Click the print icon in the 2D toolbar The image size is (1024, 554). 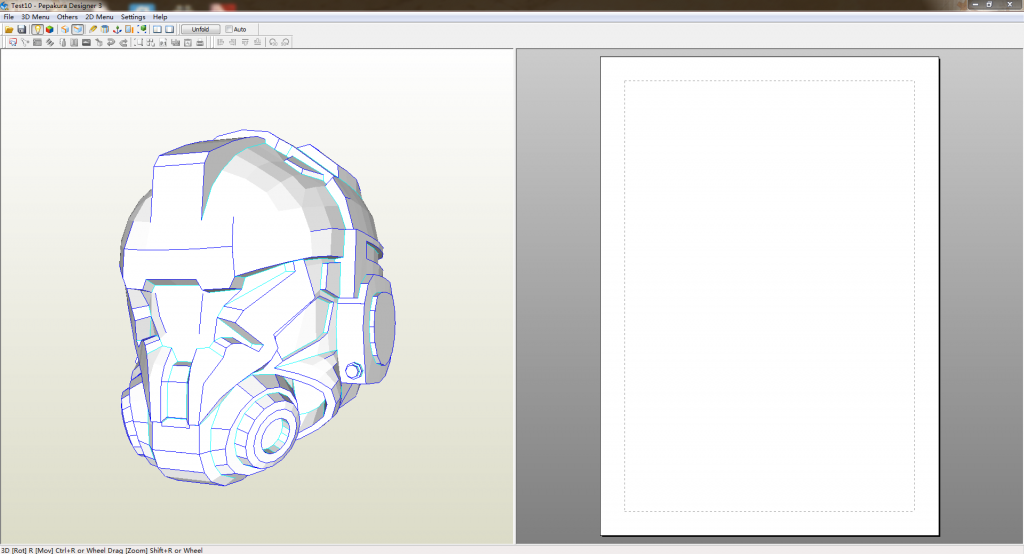point(200,42)
